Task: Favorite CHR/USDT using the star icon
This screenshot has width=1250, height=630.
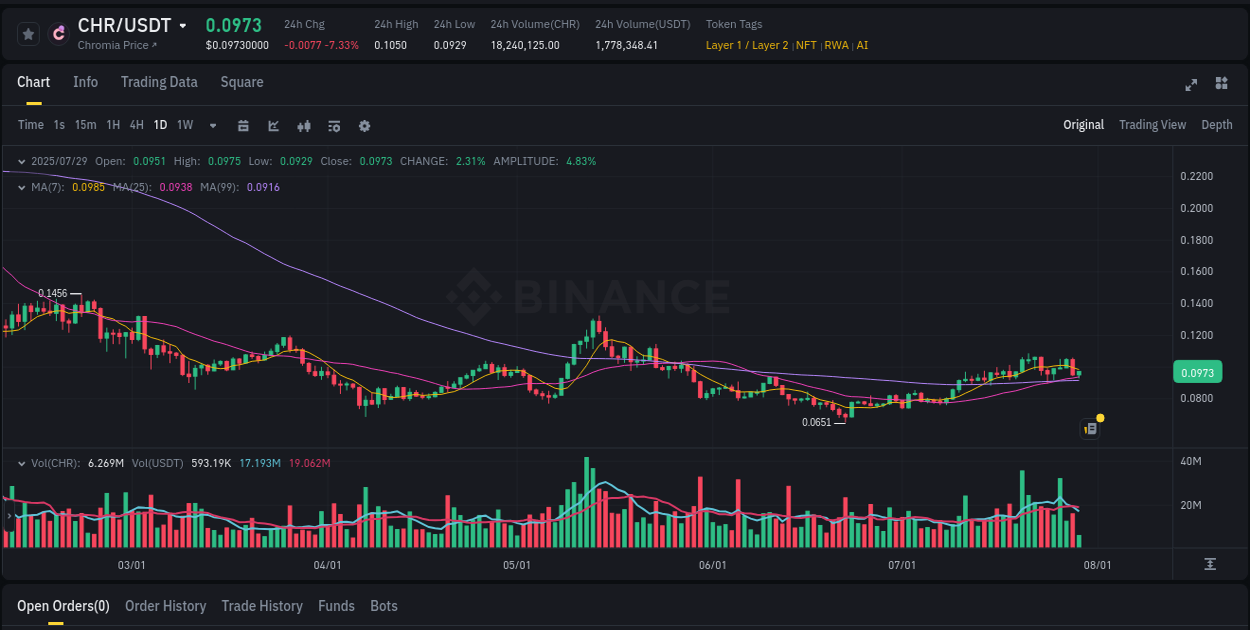Action: tap(28, 33)
